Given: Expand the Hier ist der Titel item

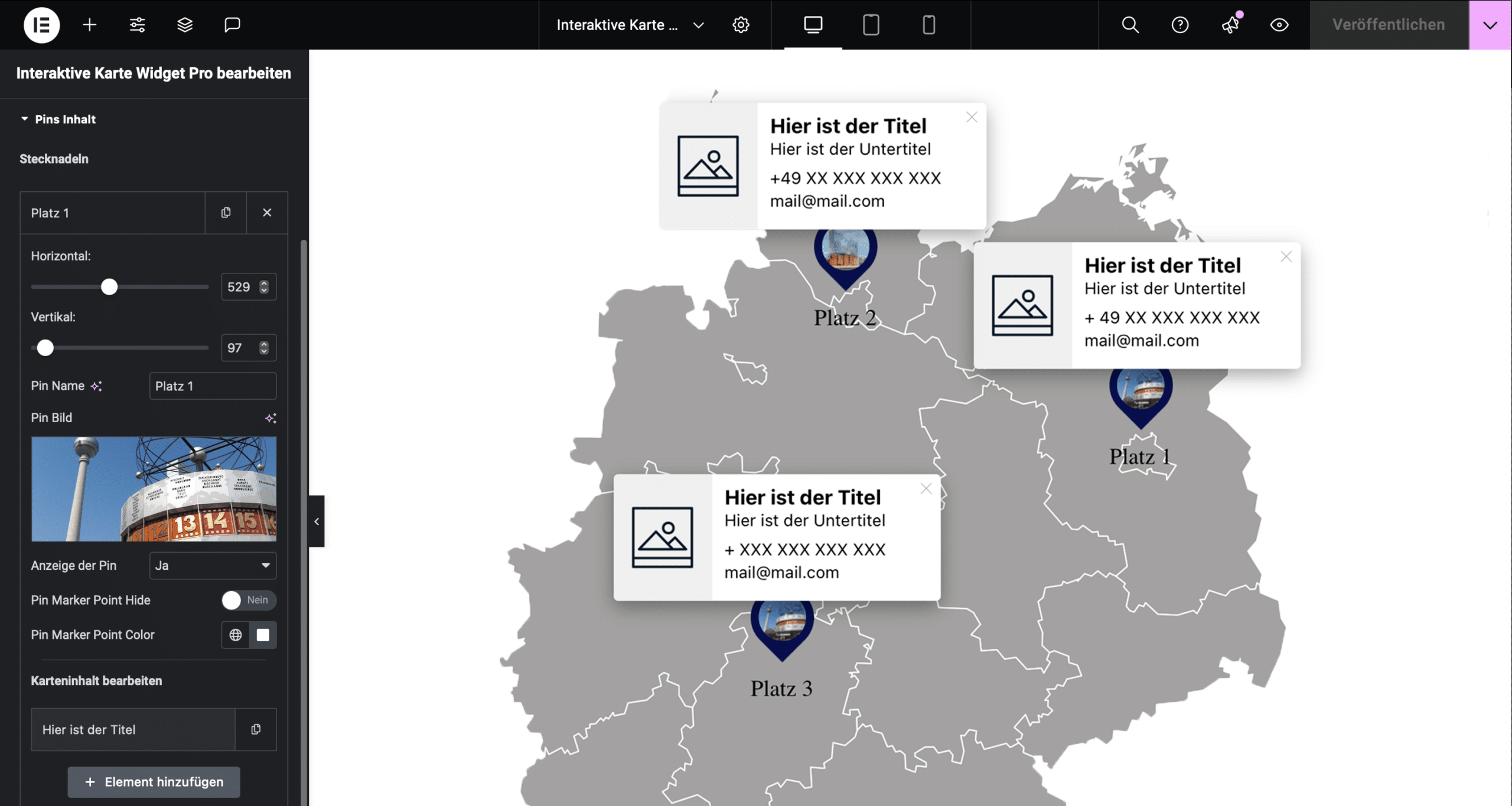Looking at the screenshot, I should [x=133, y=730].
